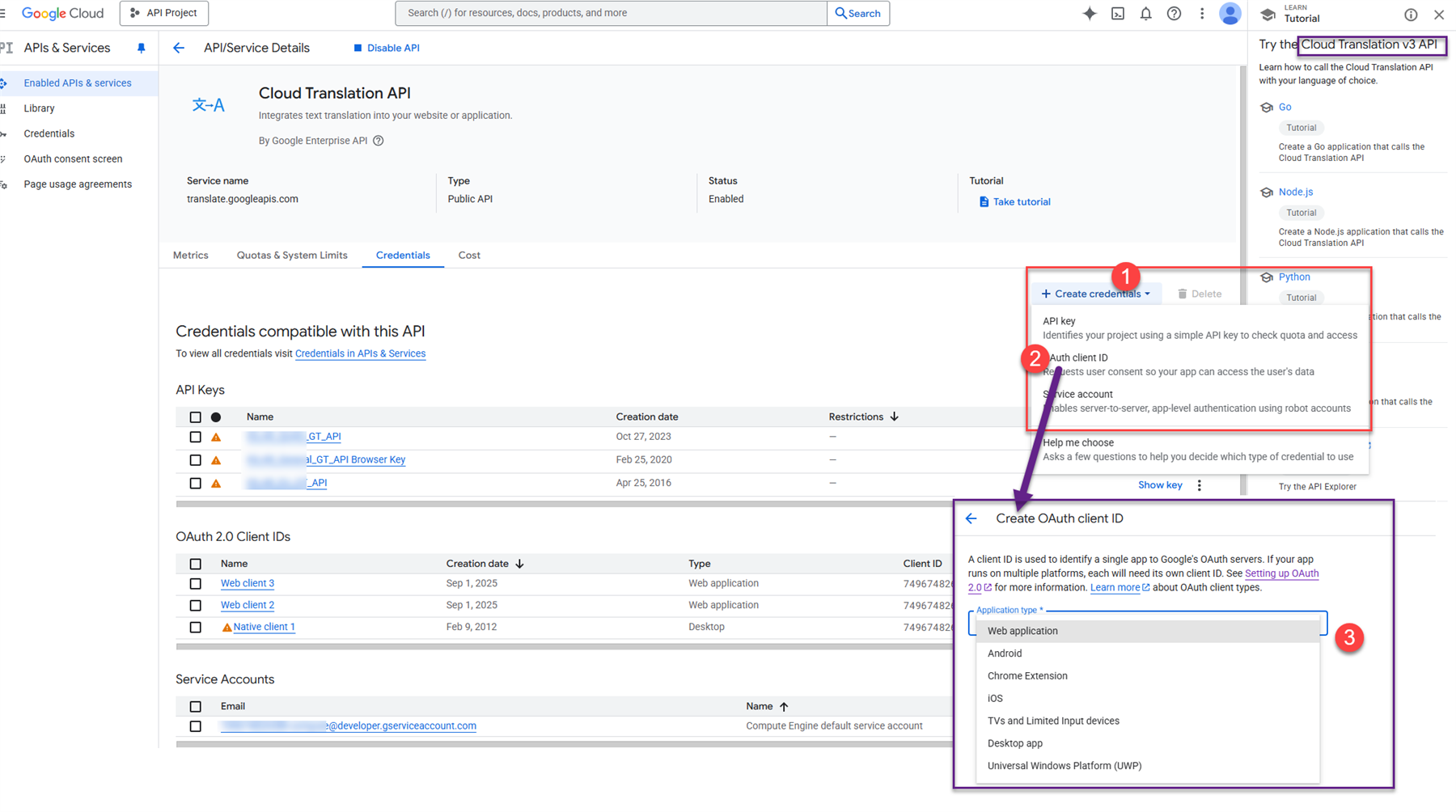
Task: Check the Web client 2 checkbox
Action: pos(196,605)
